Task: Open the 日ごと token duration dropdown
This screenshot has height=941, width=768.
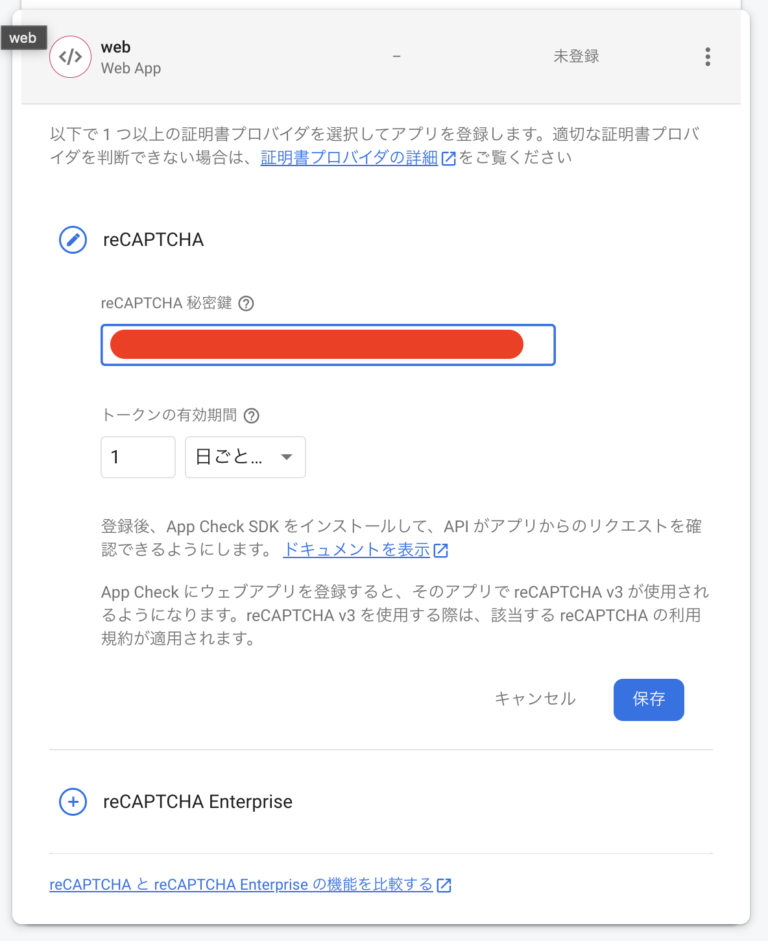Action: [245, 457]
